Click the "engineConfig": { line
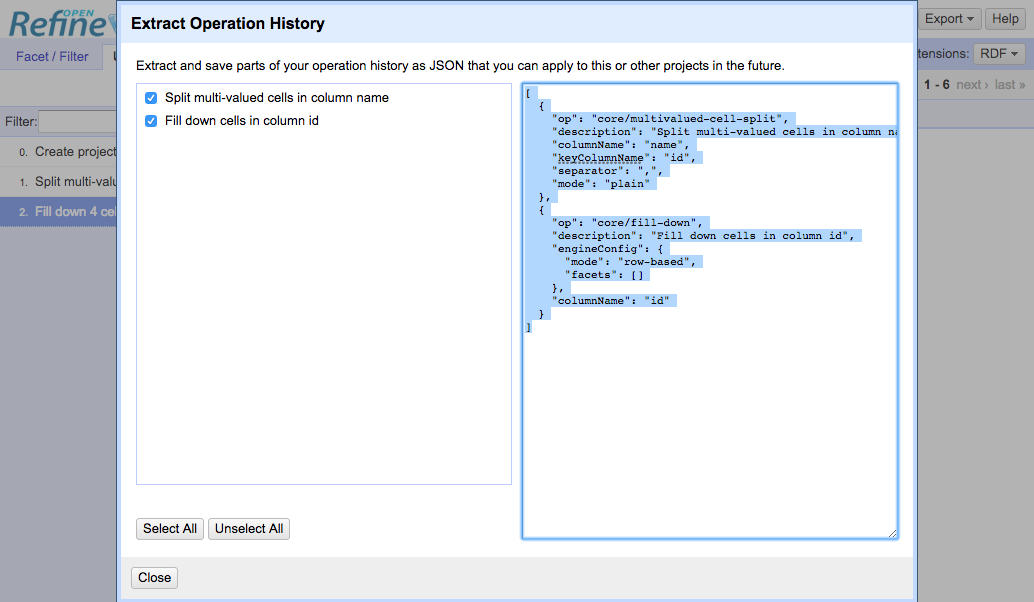The width and height of the screenshot is (1034, 602). [607, 249]
